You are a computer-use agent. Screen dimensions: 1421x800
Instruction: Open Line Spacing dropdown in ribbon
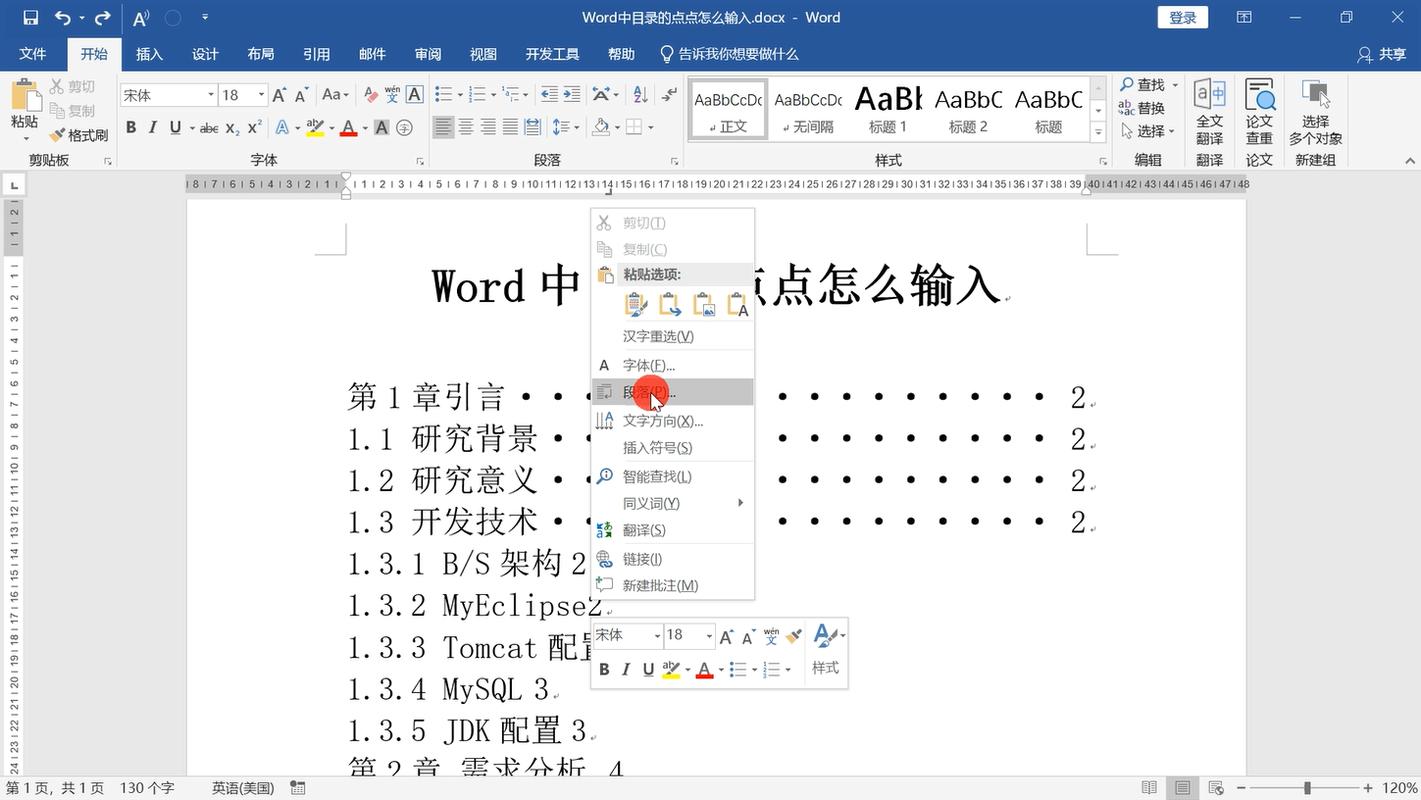click(565, 127)
